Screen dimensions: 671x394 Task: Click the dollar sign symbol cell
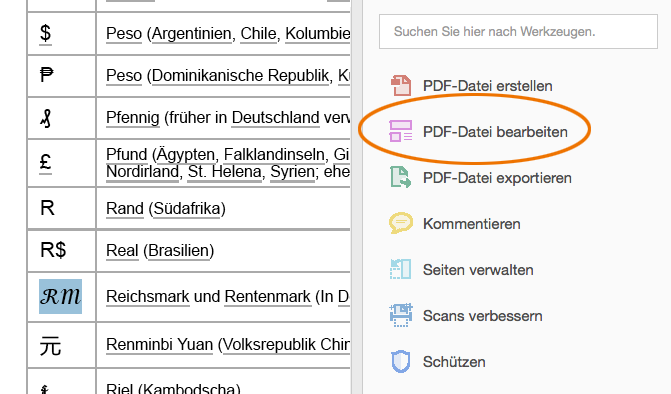[62, 33]
